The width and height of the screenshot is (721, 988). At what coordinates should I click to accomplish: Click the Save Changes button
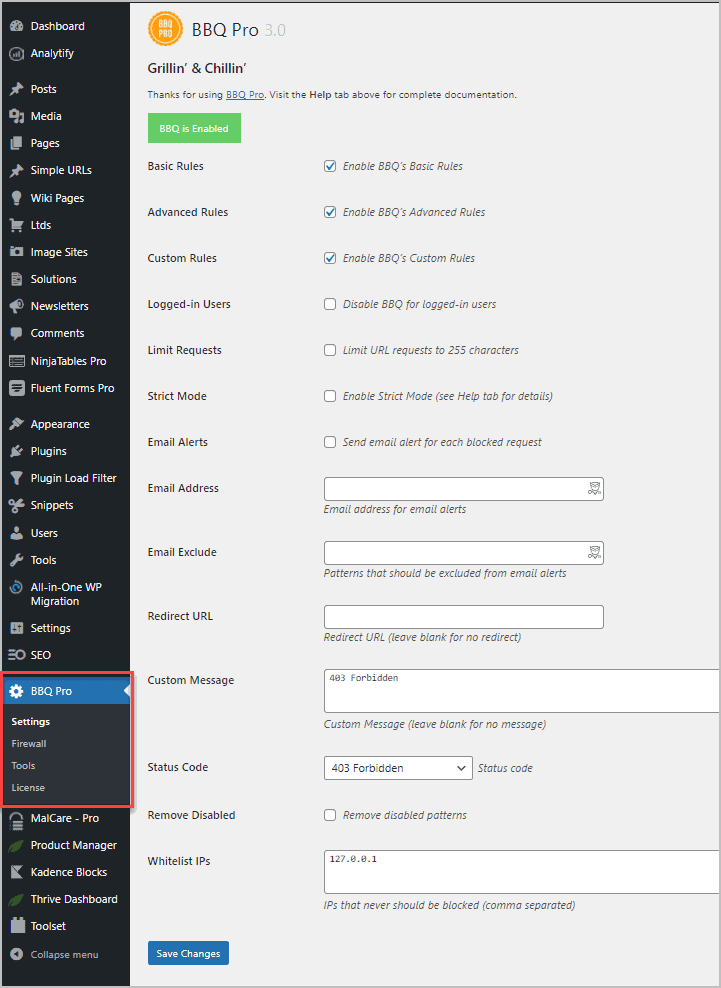click(188, 953)
